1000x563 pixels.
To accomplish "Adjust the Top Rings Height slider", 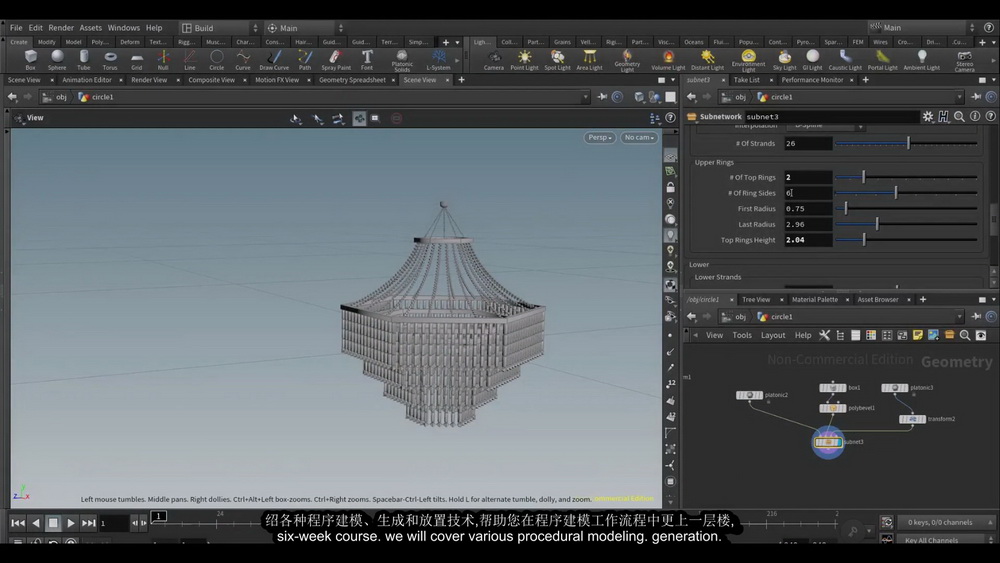I will click(x=906, y=240).
